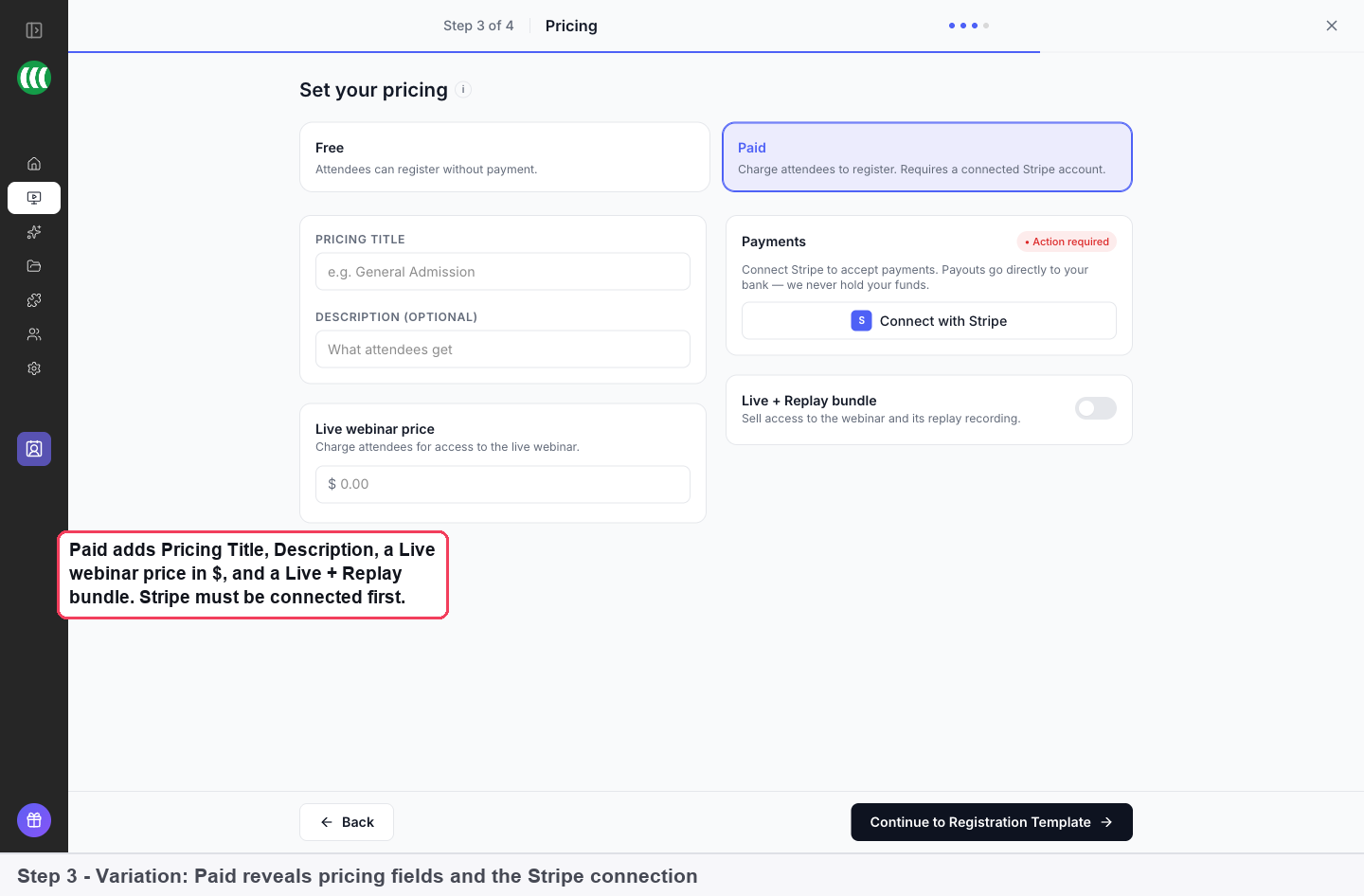Image resolution: width=1364 pixels, height=896 pixels.
Task: Toggle the Live + Replay bundle switch
Action: (x=1096, y=408)
